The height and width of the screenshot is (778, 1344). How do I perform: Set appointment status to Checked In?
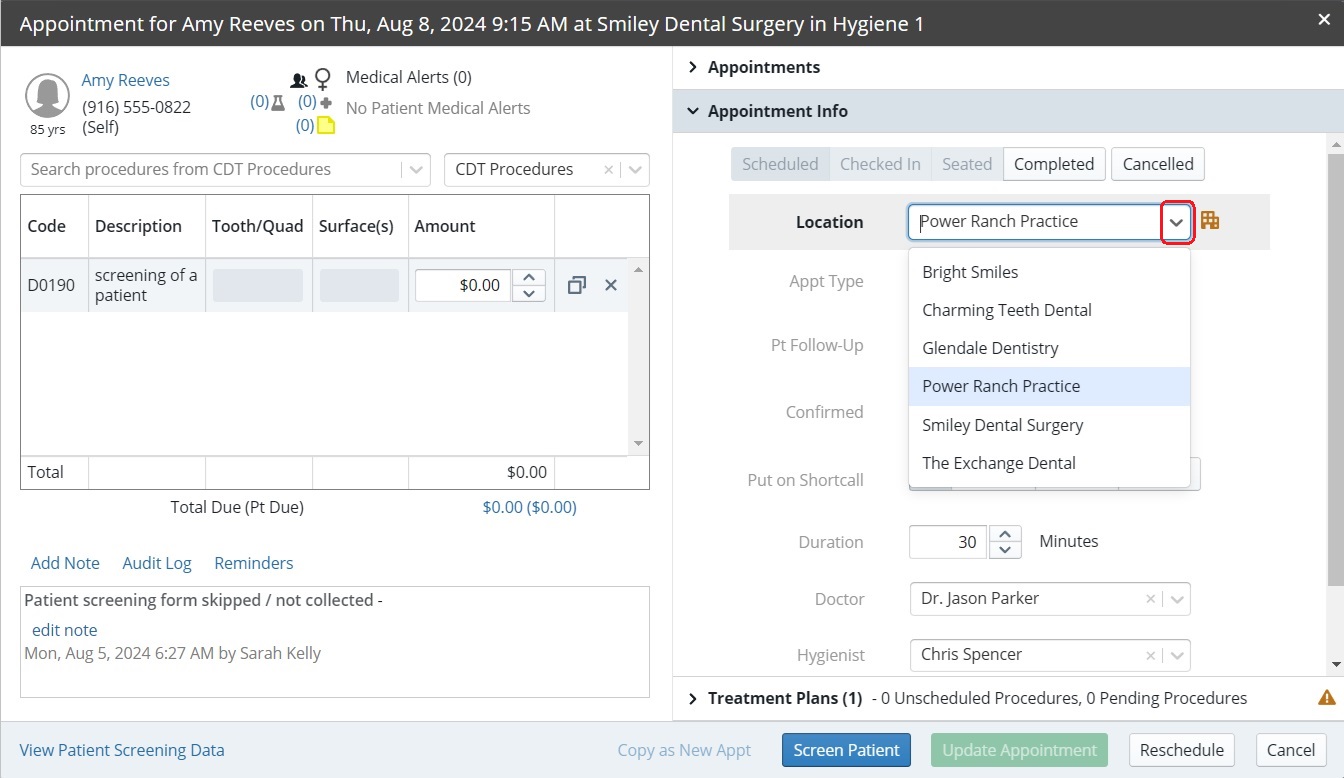tap(880, 164)
